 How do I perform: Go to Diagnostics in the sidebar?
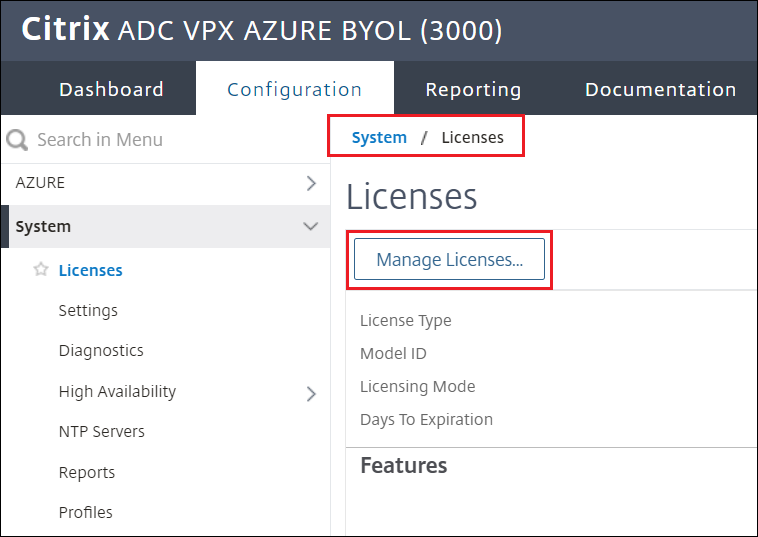click(101, 351)
